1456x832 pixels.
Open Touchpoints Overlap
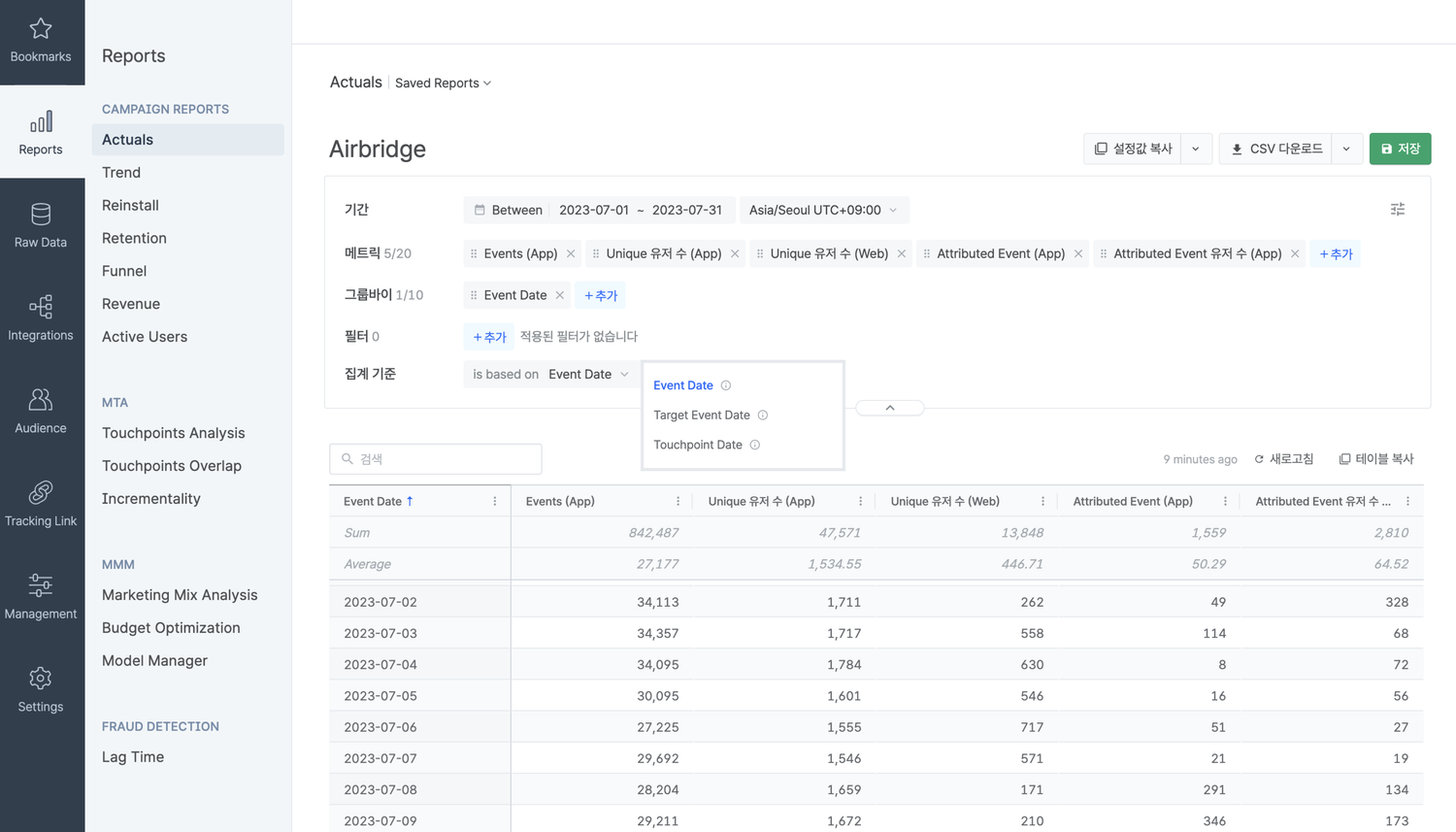pos(172,466)
